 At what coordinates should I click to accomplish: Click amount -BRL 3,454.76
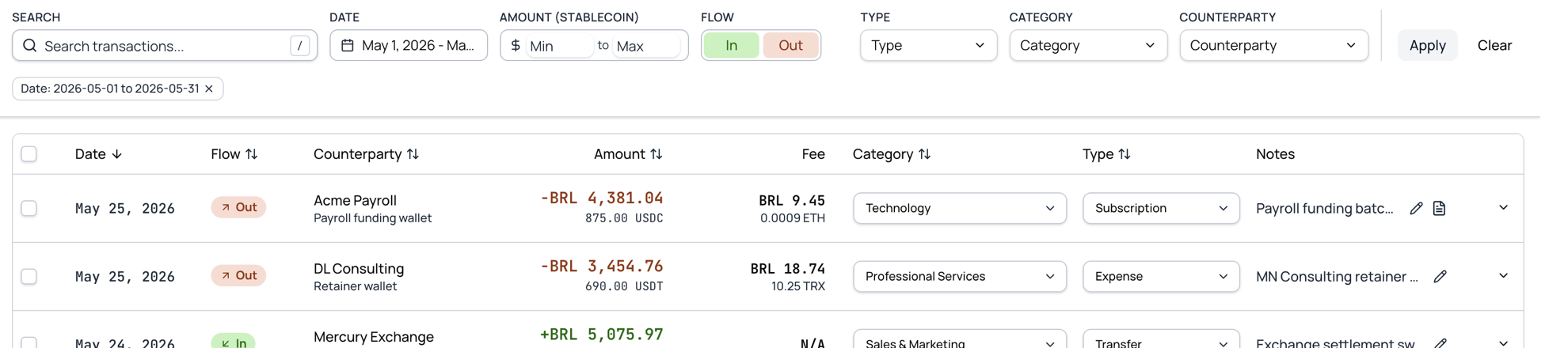coord(602,266)
